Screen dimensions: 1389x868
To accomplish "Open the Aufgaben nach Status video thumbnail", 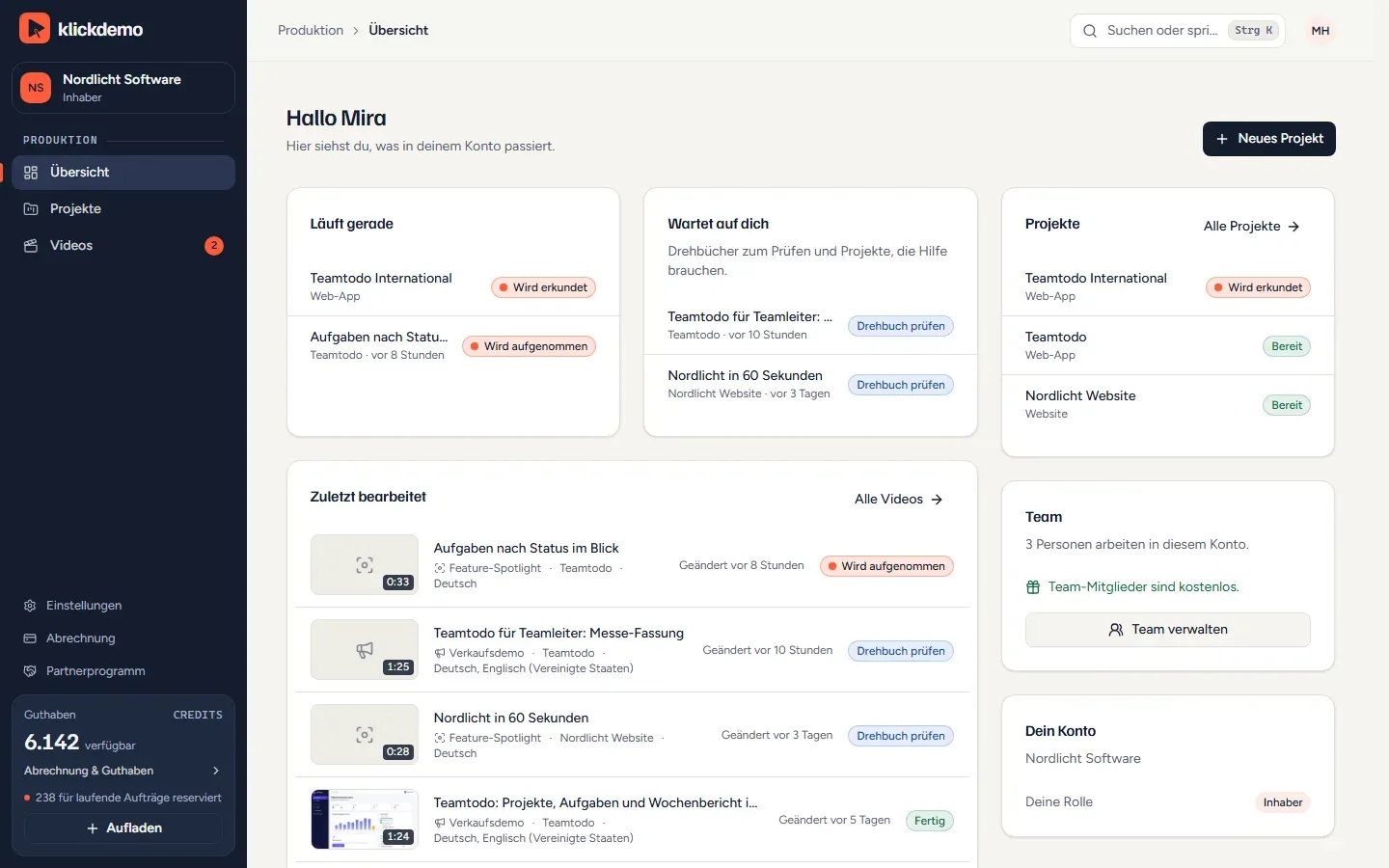I will 365,565.
